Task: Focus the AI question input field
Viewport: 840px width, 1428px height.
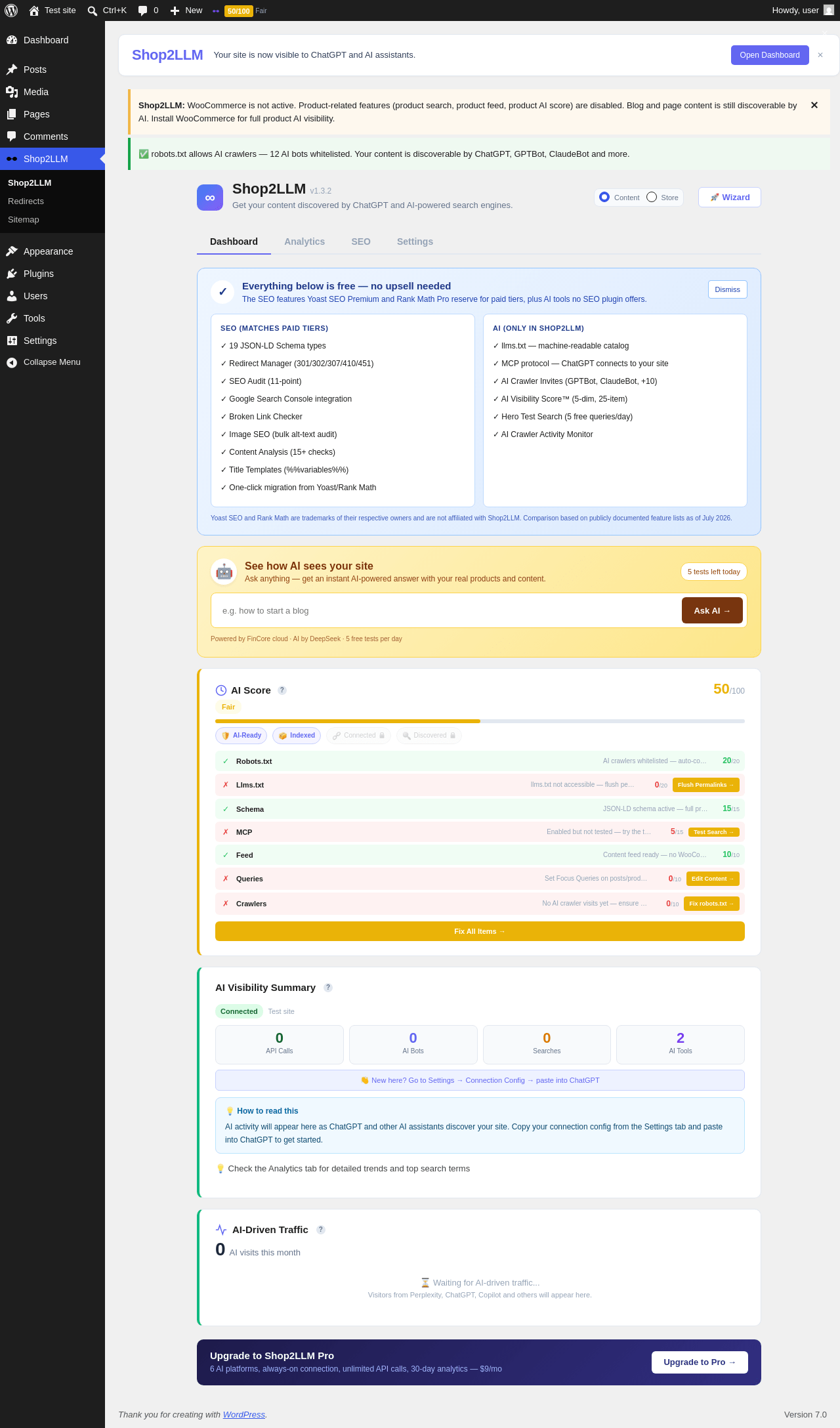Action: (x=446, y=610)
